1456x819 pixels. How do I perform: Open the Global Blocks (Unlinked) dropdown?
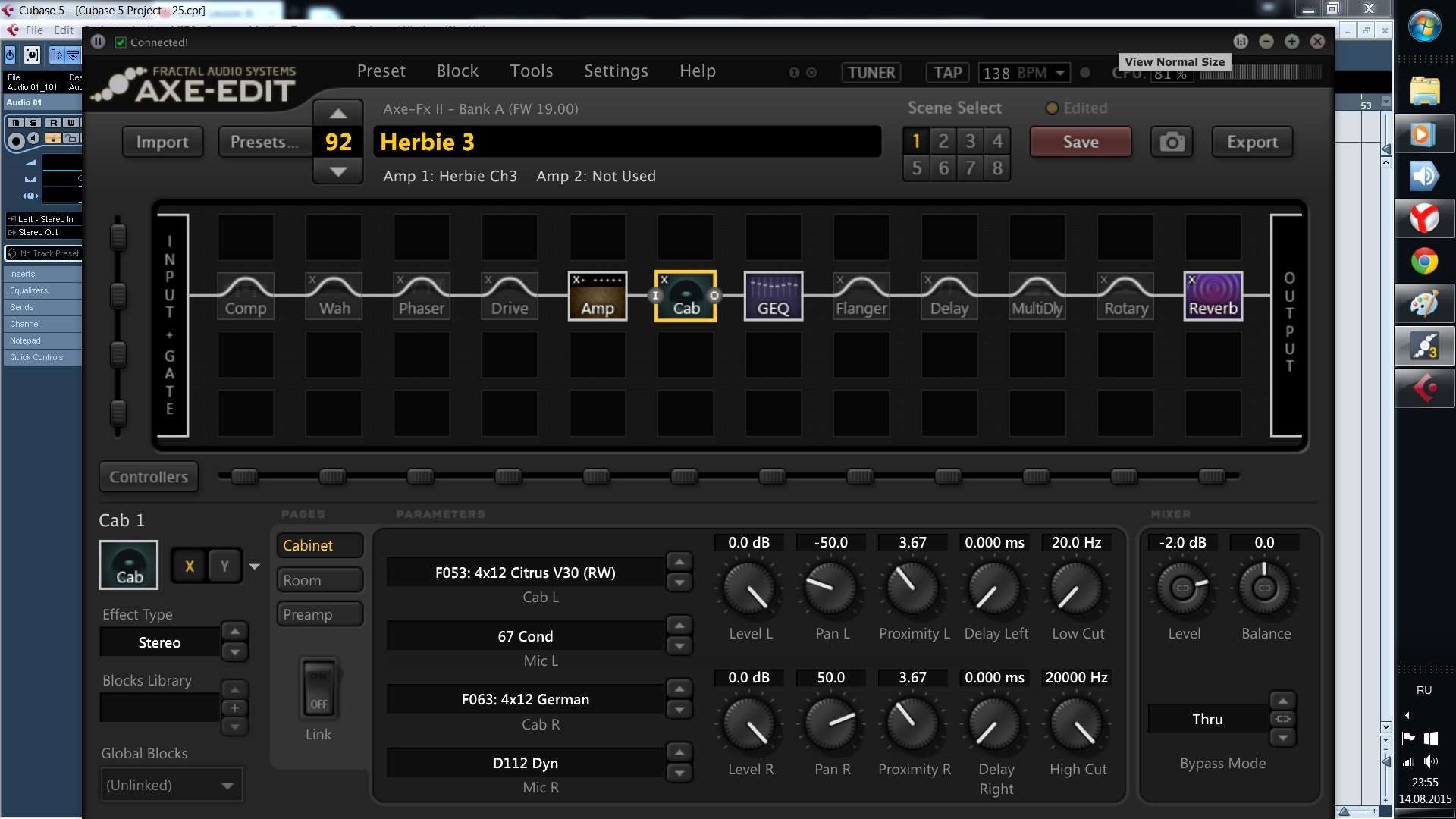click(x=172, y=785)
